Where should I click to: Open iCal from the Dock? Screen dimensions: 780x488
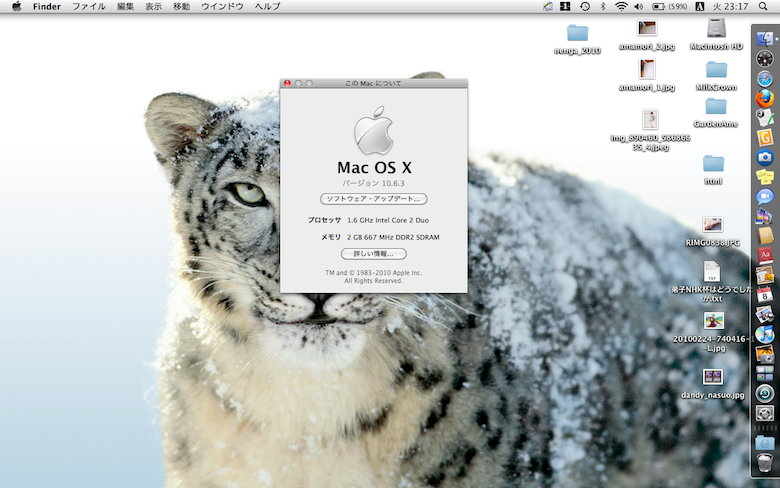click(765, 294)
